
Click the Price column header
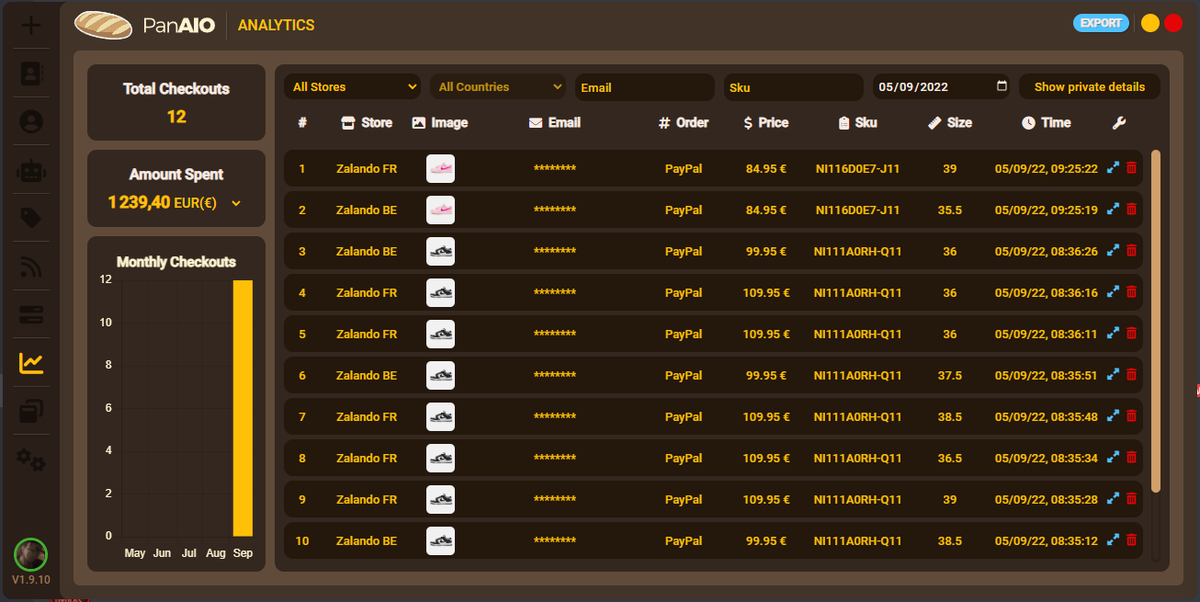tap(766, 123)
